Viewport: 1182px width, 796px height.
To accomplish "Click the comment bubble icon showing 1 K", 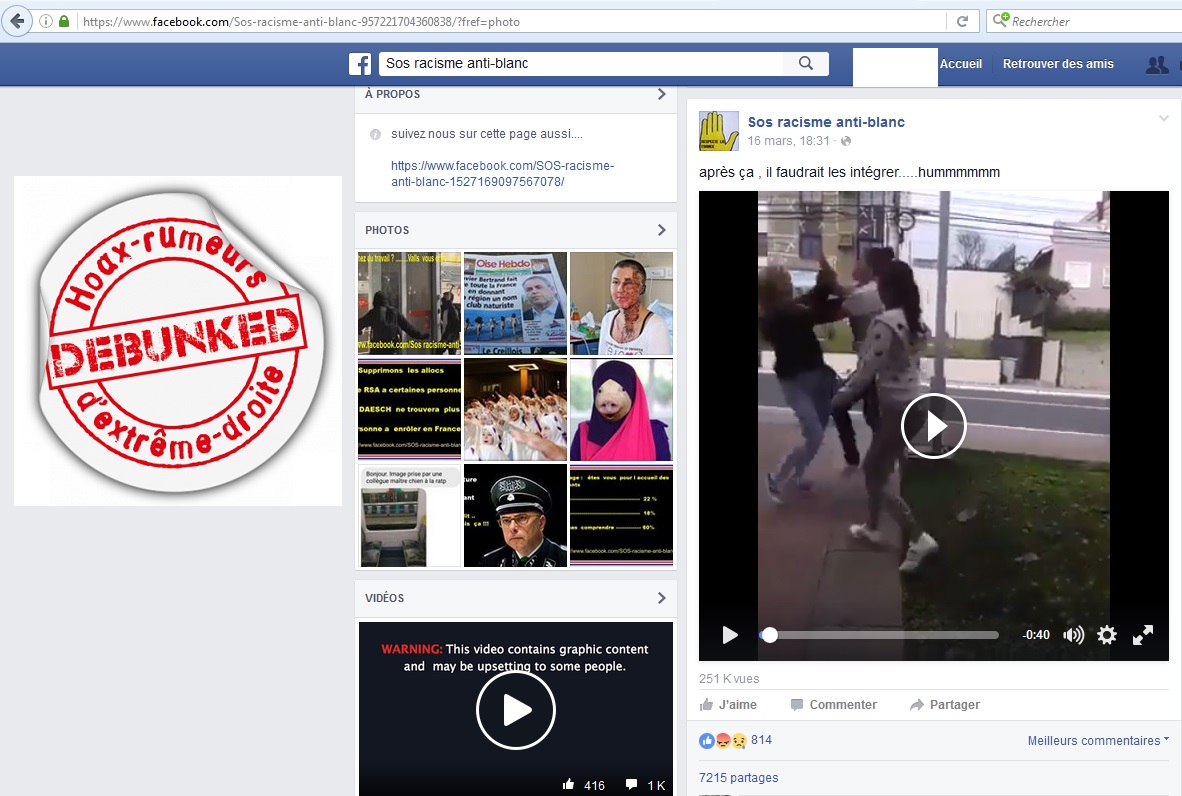I will coord(631,785).
